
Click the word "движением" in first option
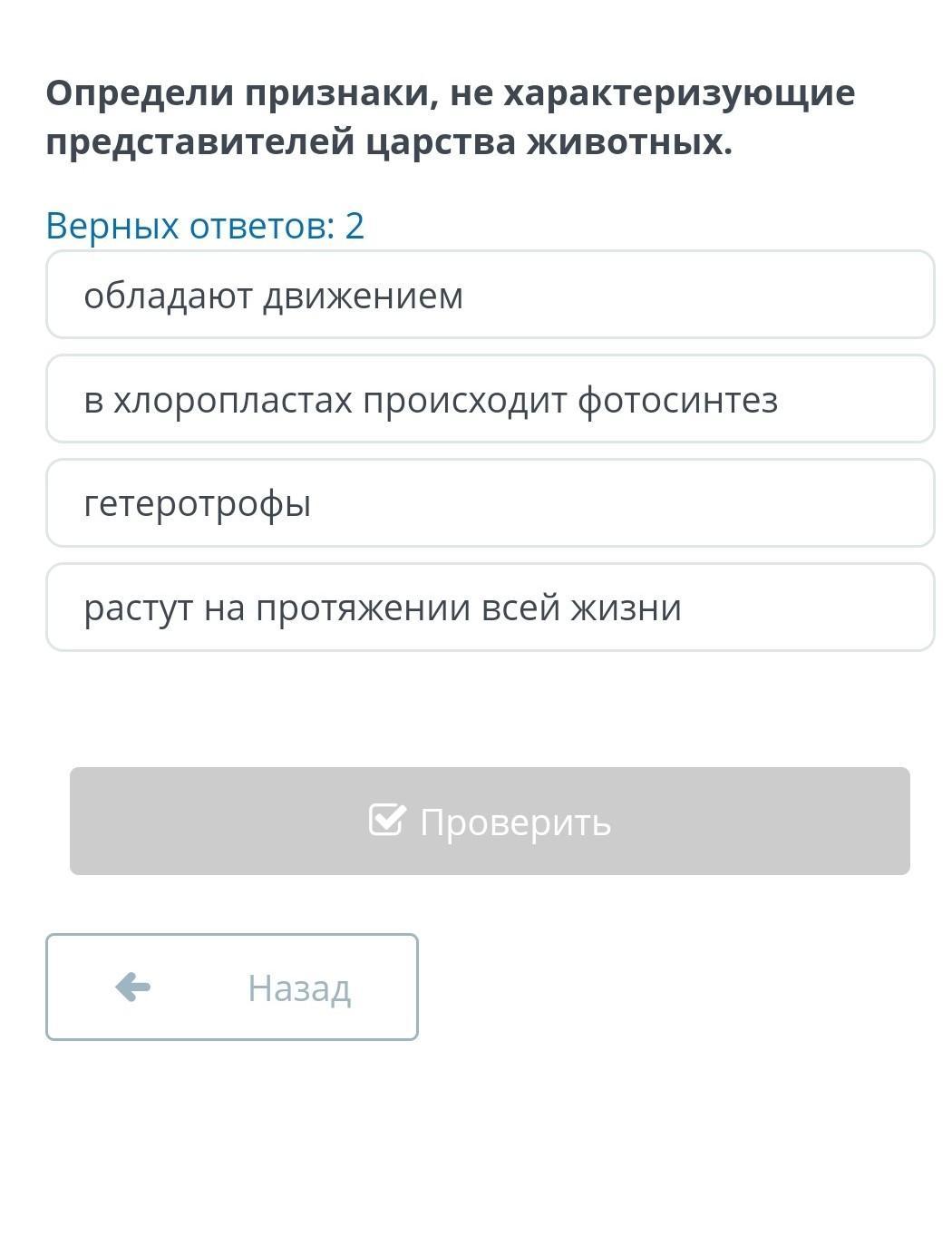click(363, 296)
